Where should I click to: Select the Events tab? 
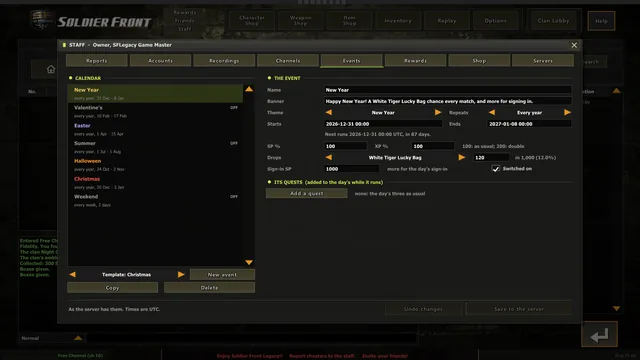(x=352, y=60)
